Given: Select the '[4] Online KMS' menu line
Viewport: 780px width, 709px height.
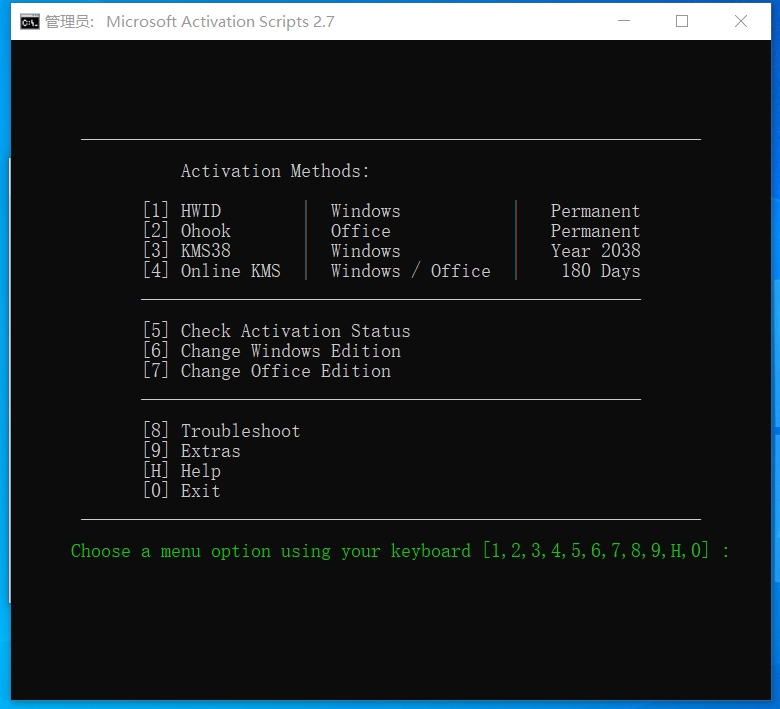Looking at the screenshot, I should (212, 271).
